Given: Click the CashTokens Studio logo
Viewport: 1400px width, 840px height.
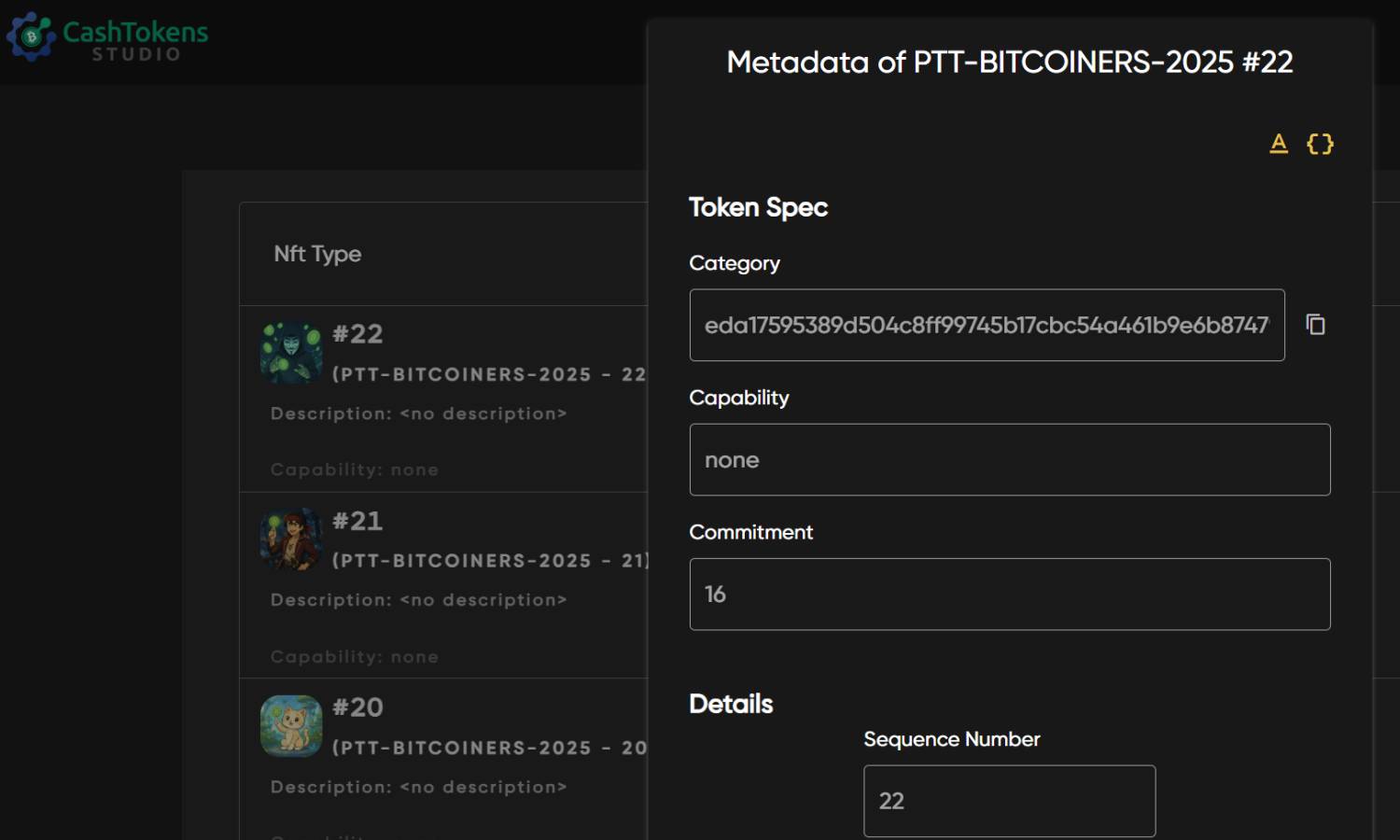Looking at the screenshot, I should (x=107, y=38).
